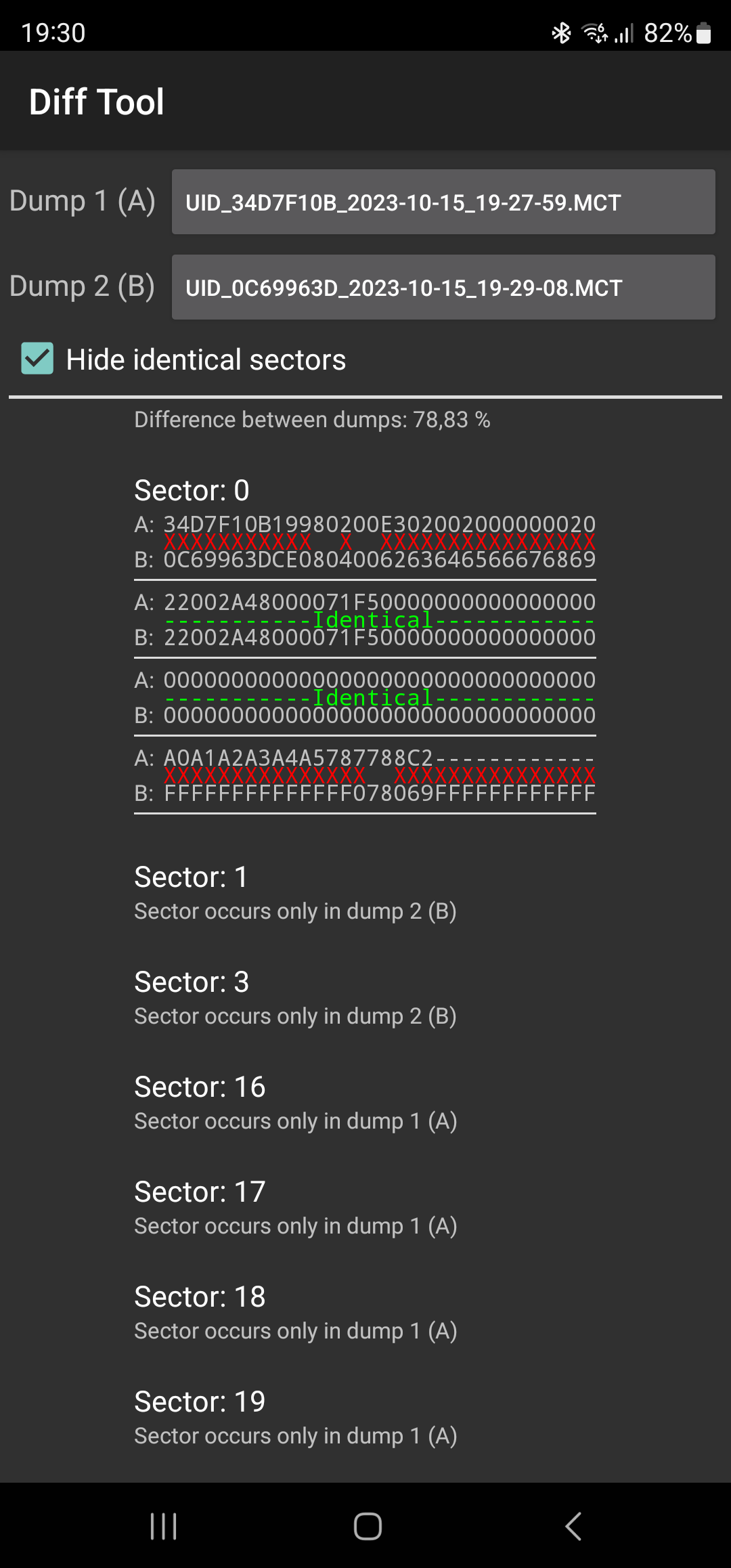
Task: Tap the Diff Tool title
Action: pyautogui.click(x=96, y=102)
